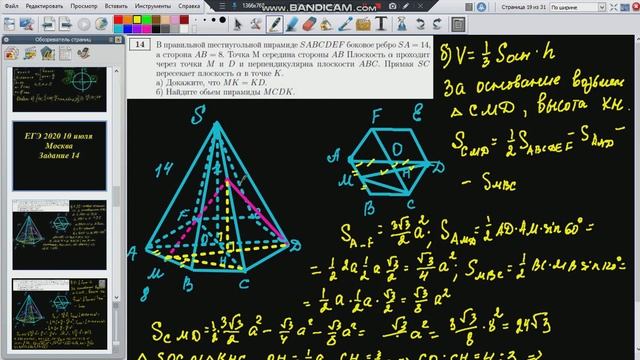The height and width of the screenshot is (360, 640).
Task: Take a Bandicam screenshot with camera icon
Action: pos(392,6)
